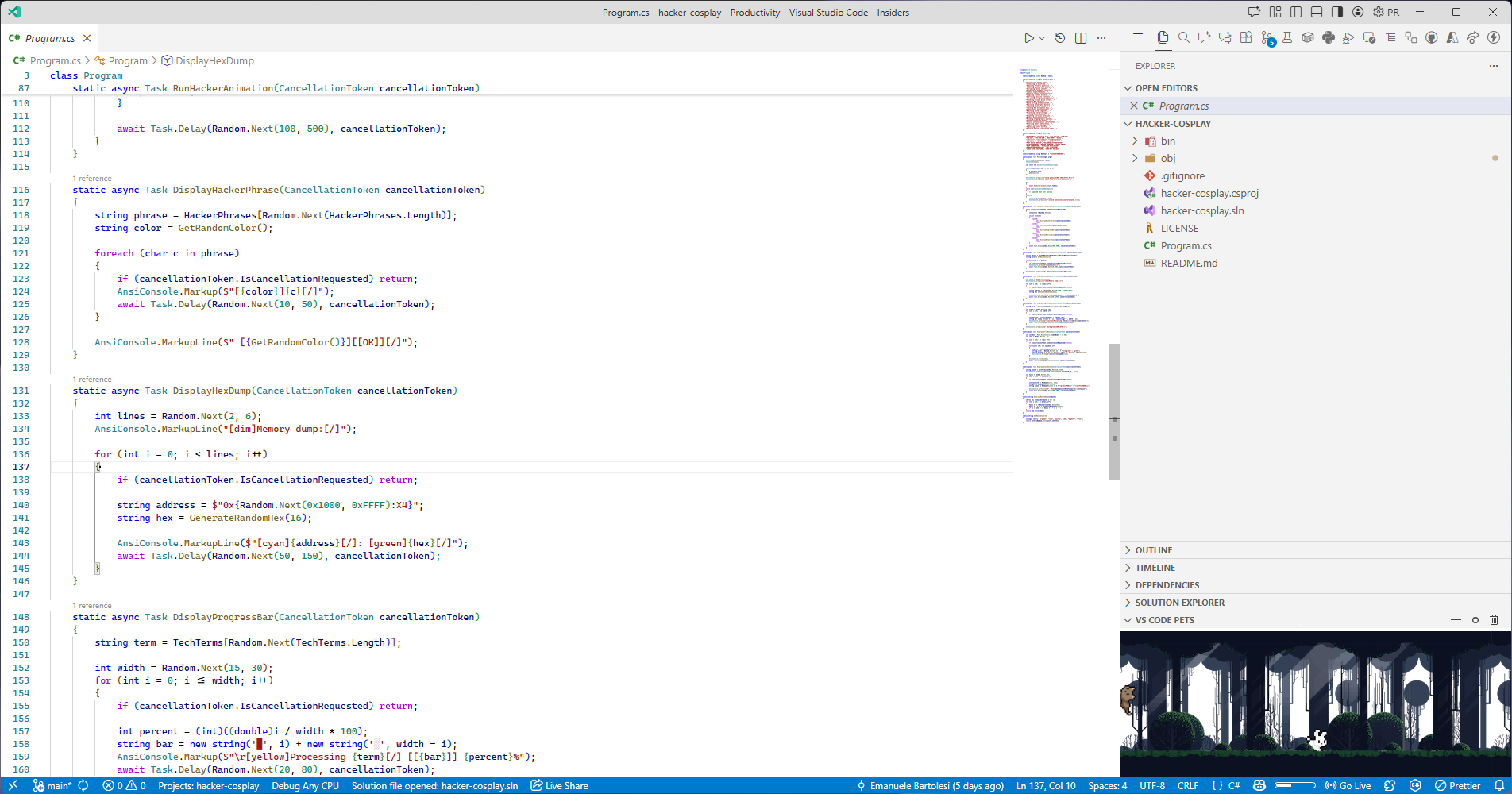Image resolution: width=1512 pixels, height=794 pixels.
Task: Toggle the secondary side bar
Action: tap(1337, 12)
